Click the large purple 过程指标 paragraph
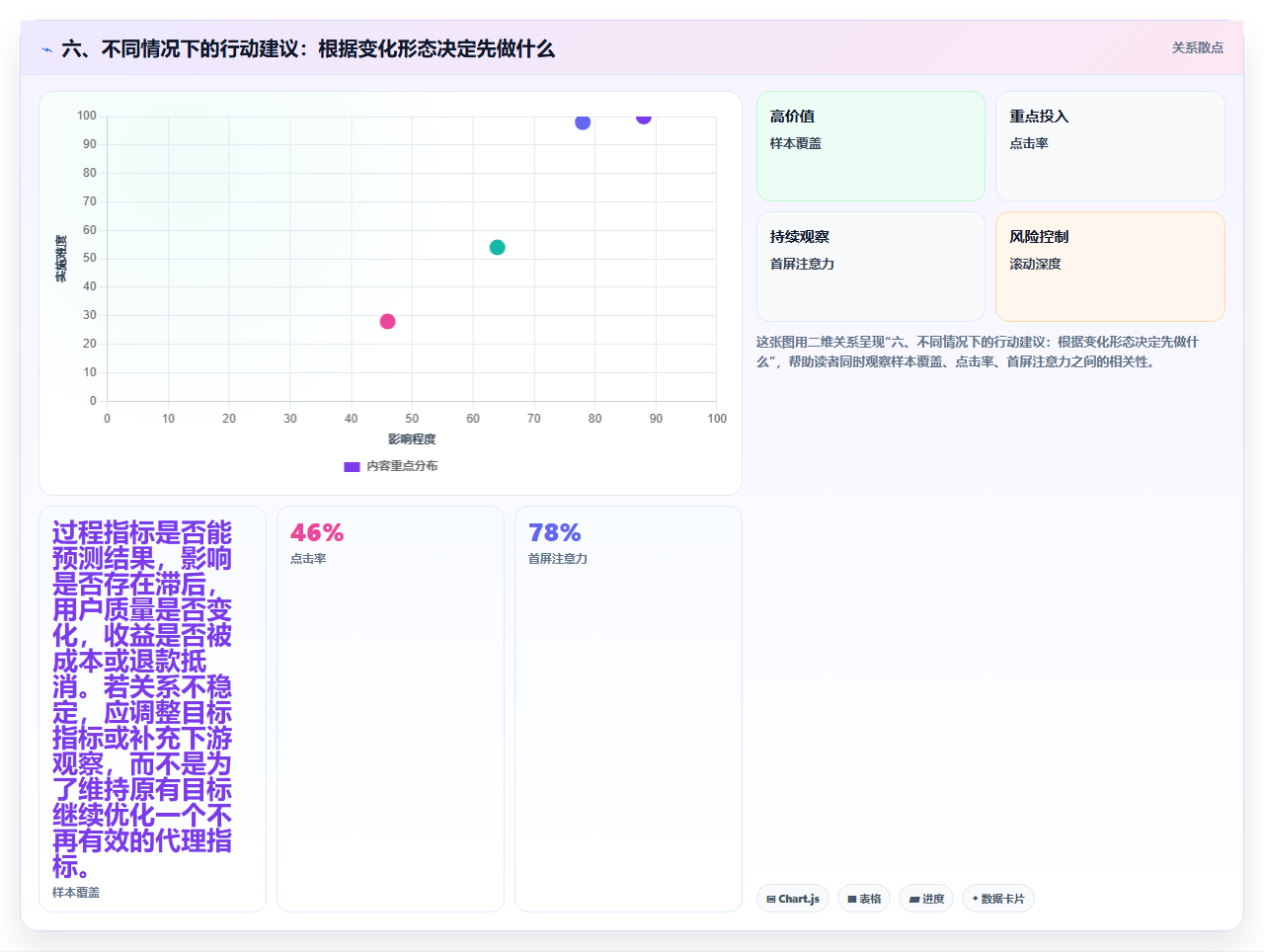The height and width of the screenshot is (952, 1264). 142,700
